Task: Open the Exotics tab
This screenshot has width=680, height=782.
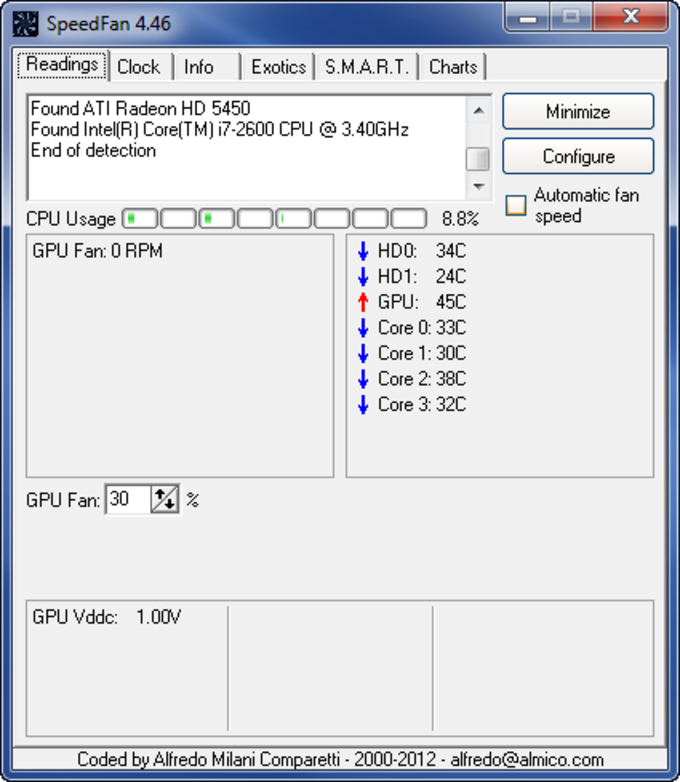Action: tap(278, 67)
